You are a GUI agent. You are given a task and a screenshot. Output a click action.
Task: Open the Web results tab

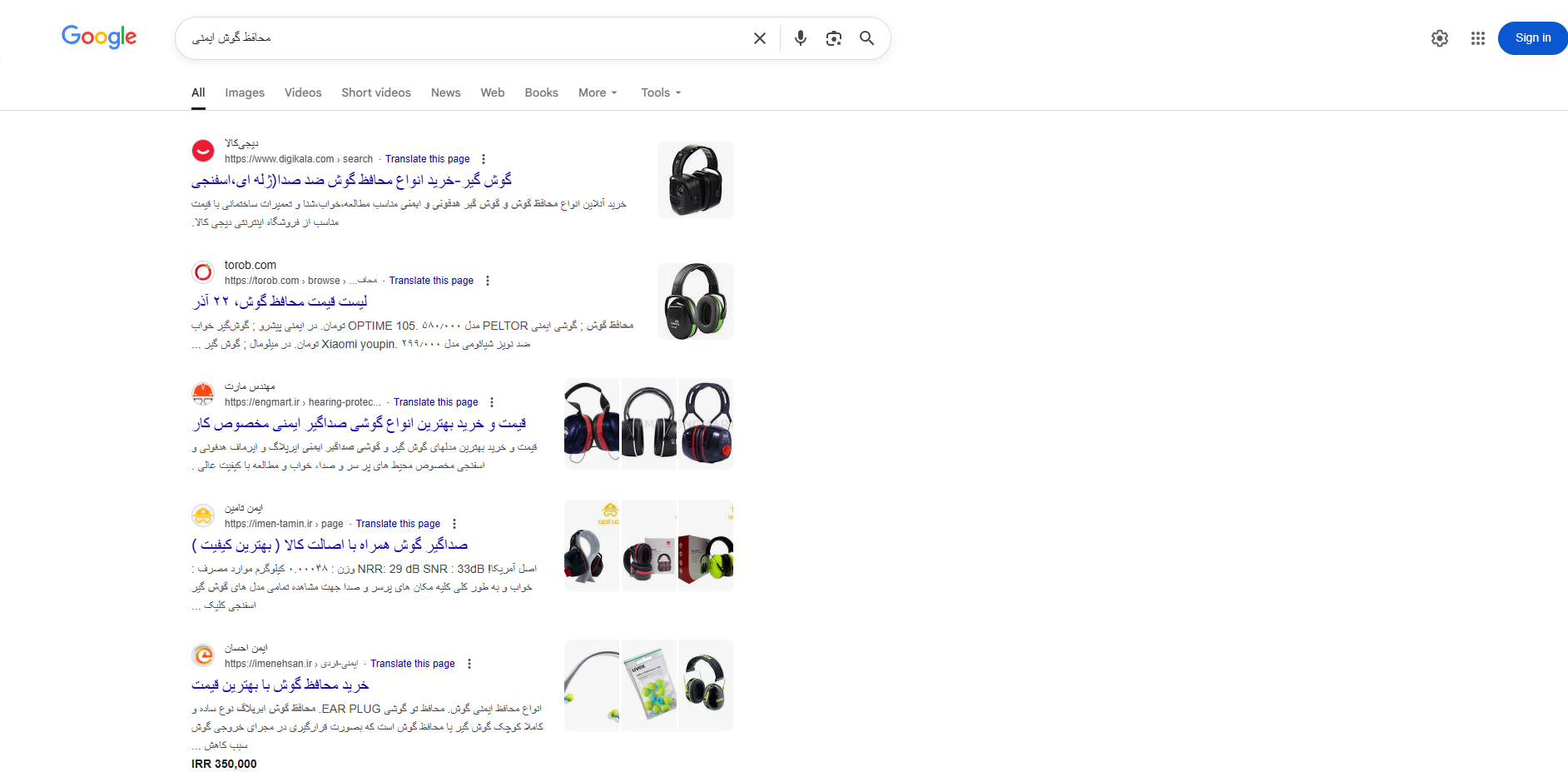493,92
